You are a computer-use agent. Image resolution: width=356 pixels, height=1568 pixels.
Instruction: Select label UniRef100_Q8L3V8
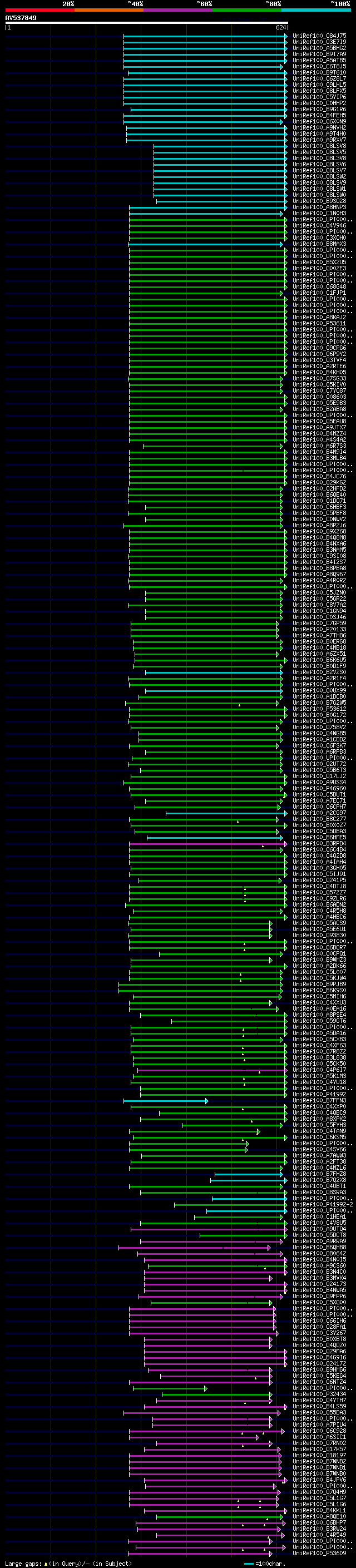[x=319, y=159]
